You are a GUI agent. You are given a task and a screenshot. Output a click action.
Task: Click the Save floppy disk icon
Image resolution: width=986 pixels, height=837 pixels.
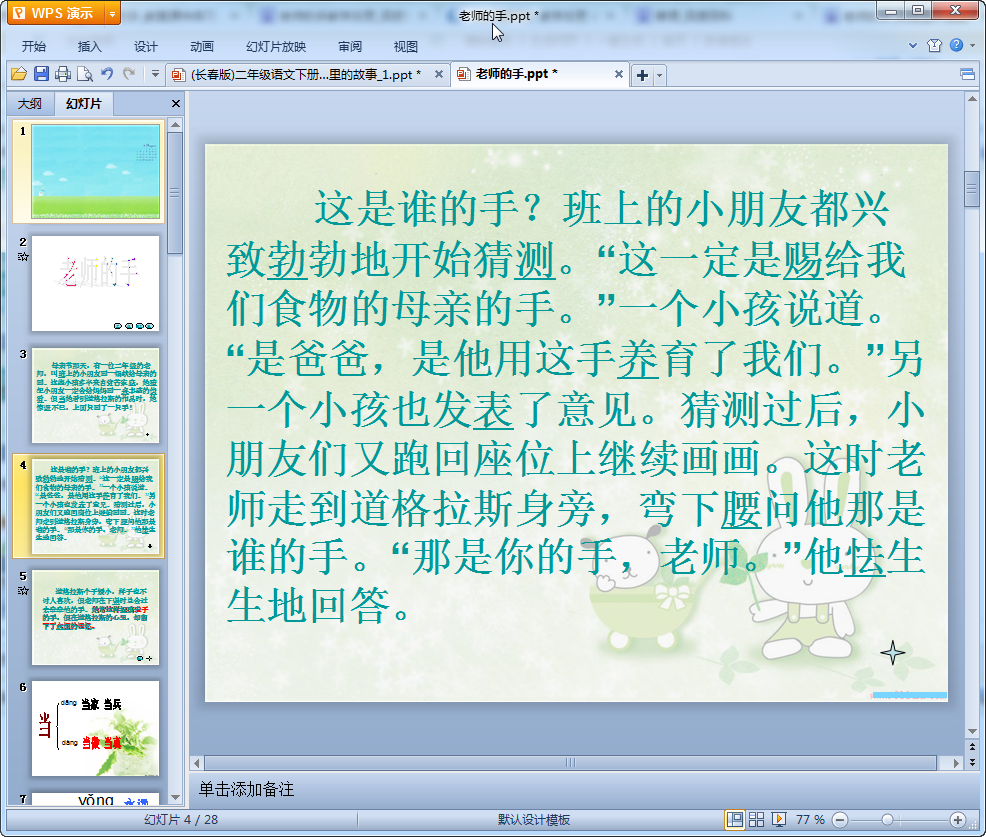(x=42, y=74)
